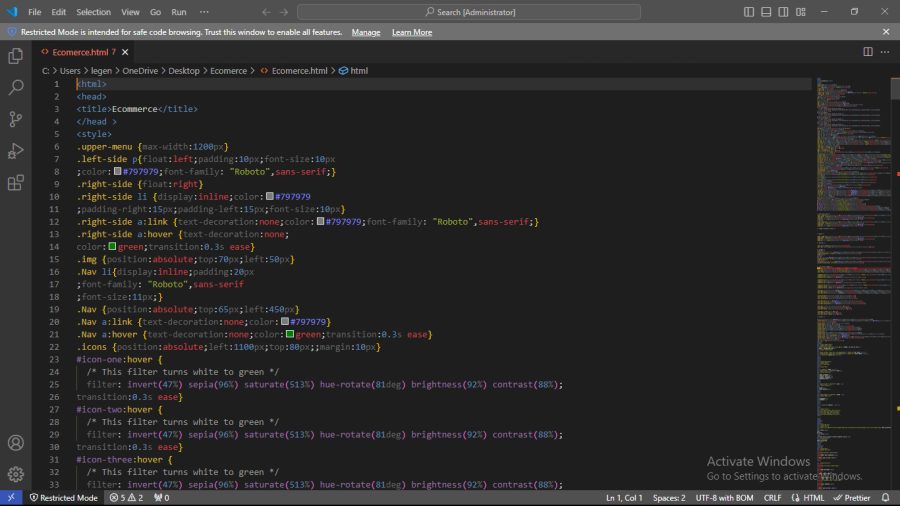This screenshot has height=506, width=900.
Task: Toggle the primary side bar layout icon
Action: coord(749,11)
